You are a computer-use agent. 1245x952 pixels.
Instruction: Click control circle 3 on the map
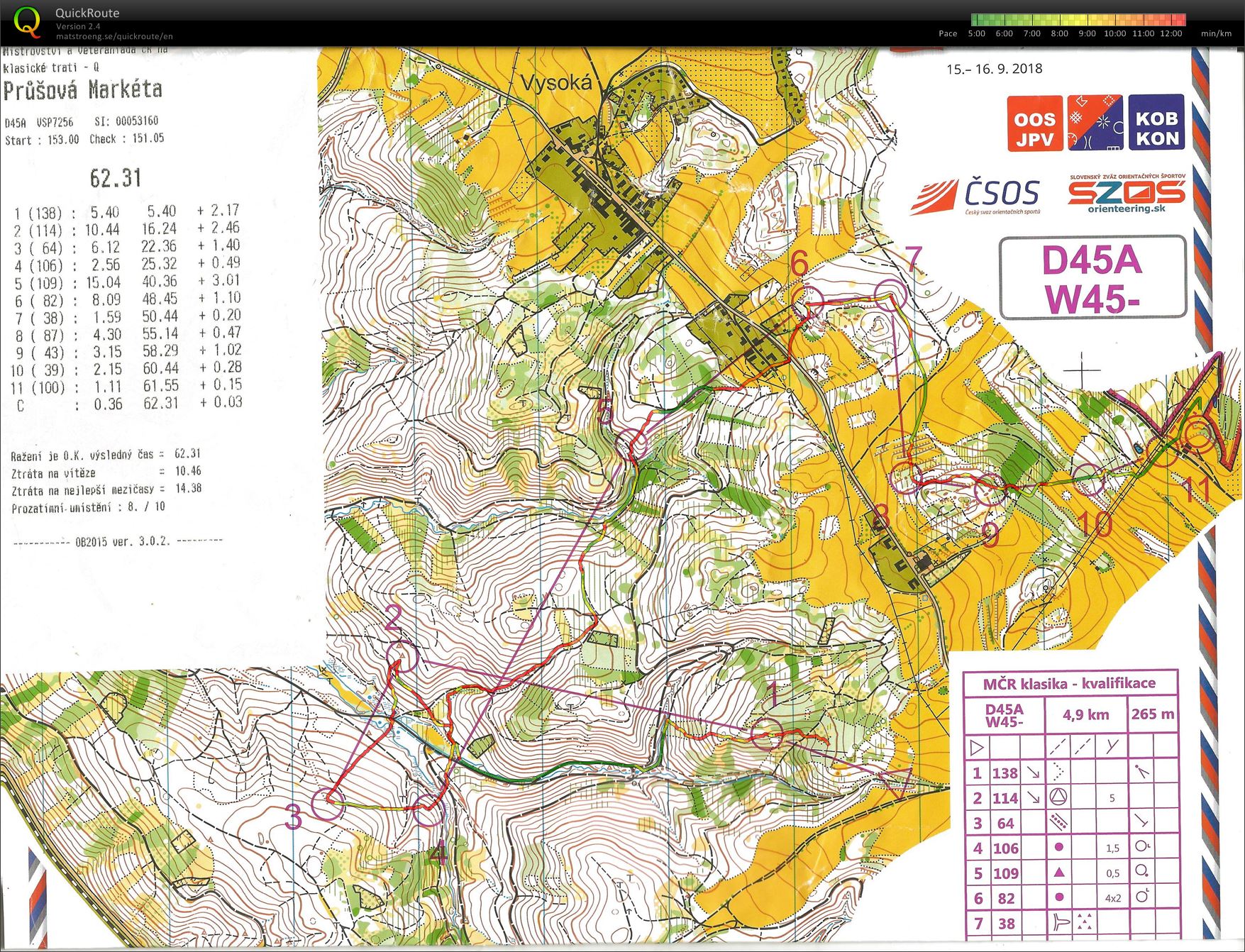pyautogui.click(x=328, y=804)
